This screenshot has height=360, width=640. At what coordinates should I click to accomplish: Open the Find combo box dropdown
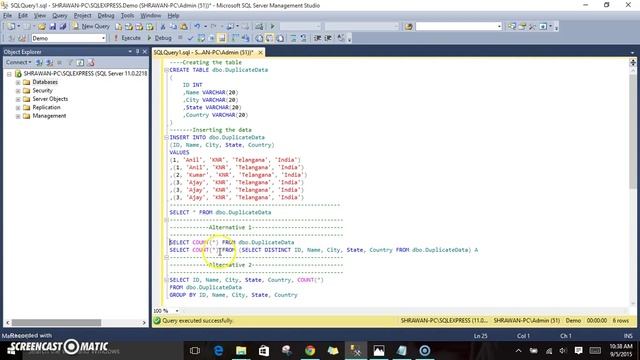(499, 27)
